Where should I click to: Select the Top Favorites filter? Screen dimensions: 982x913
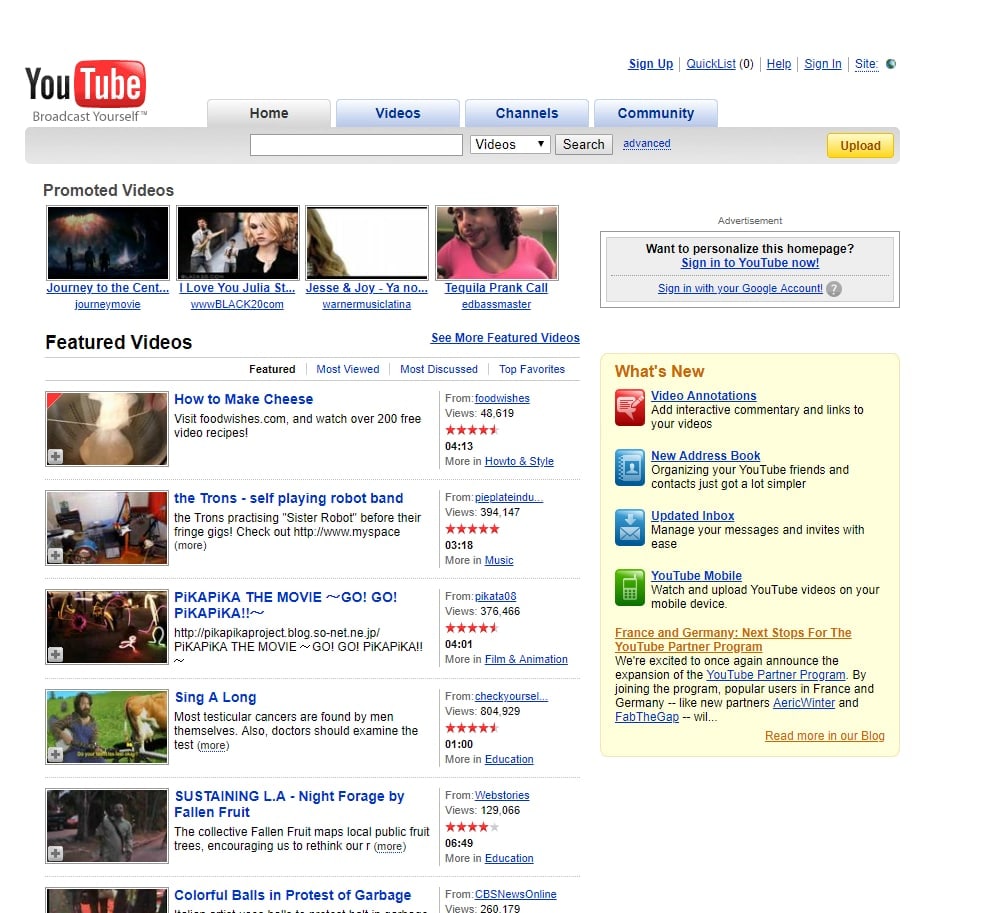tap(532, 369)
